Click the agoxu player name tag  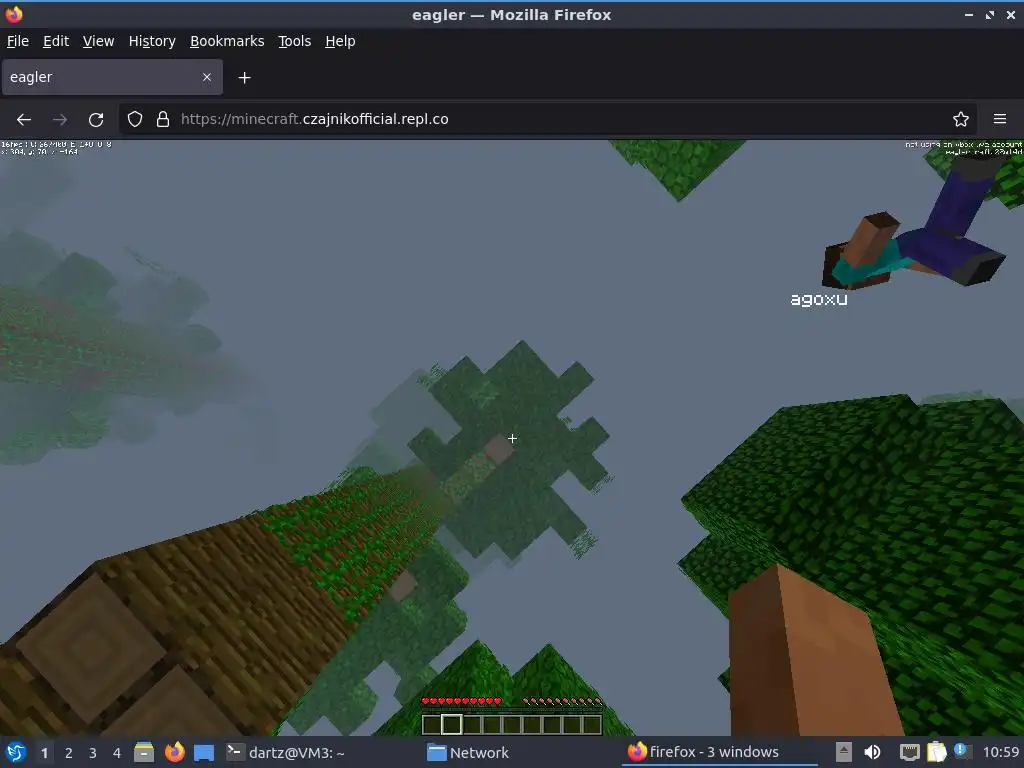(x=819, y=299)
